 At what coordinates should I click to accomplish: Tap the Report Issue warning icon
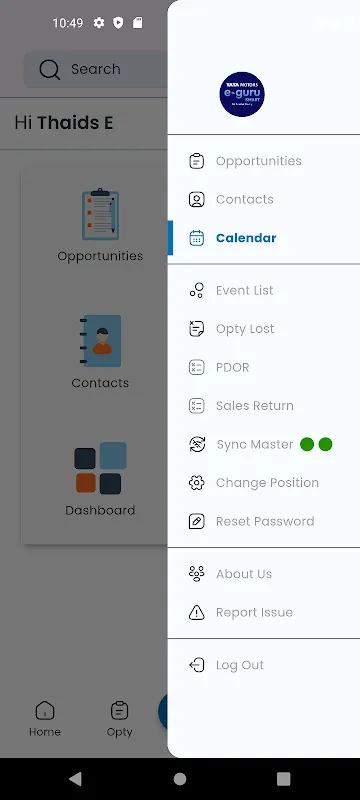(196, 612)
